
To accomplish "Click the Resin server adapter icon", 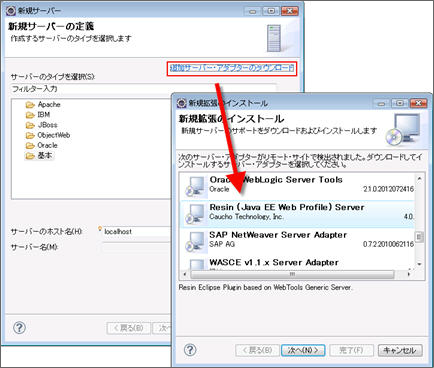I will (x=195, y=214).
